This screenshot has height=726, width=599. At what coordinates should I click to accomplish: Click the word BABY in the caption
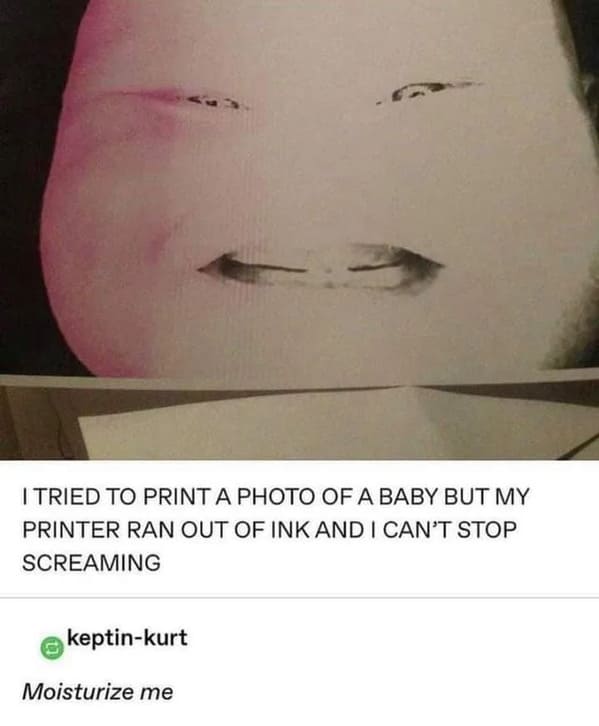coord(407,496)
